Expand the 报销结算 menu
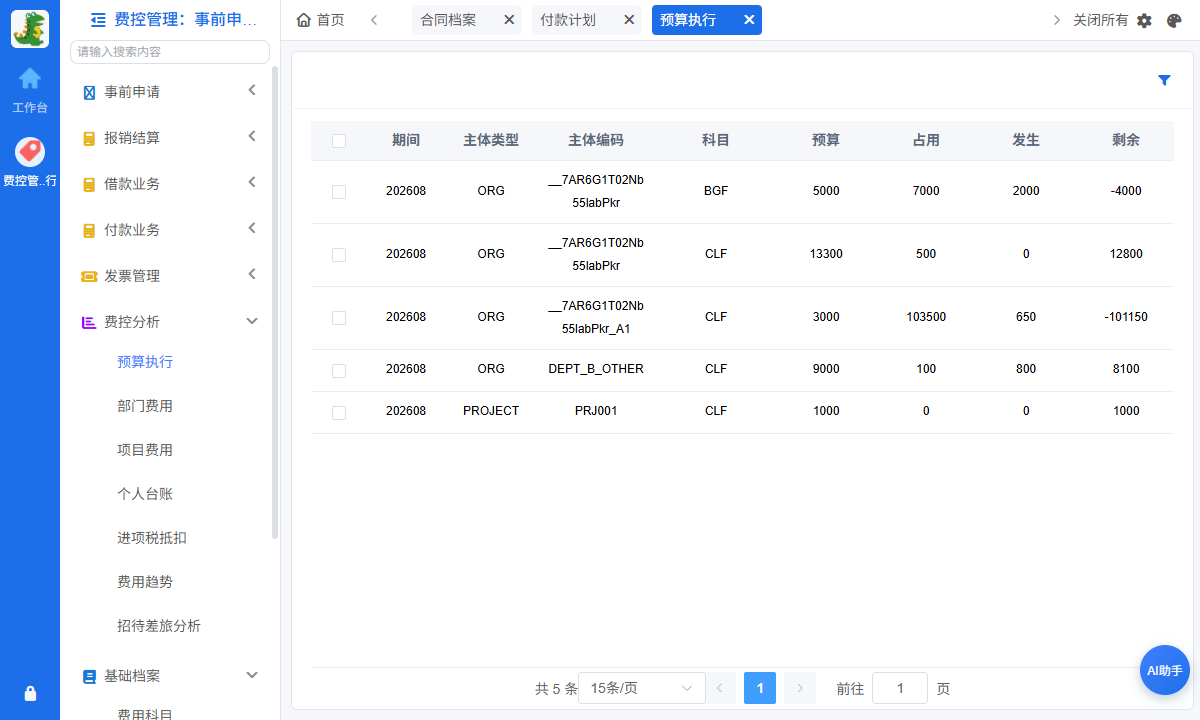This screenshot has height=720, width=1200. [x=252, y=137]
